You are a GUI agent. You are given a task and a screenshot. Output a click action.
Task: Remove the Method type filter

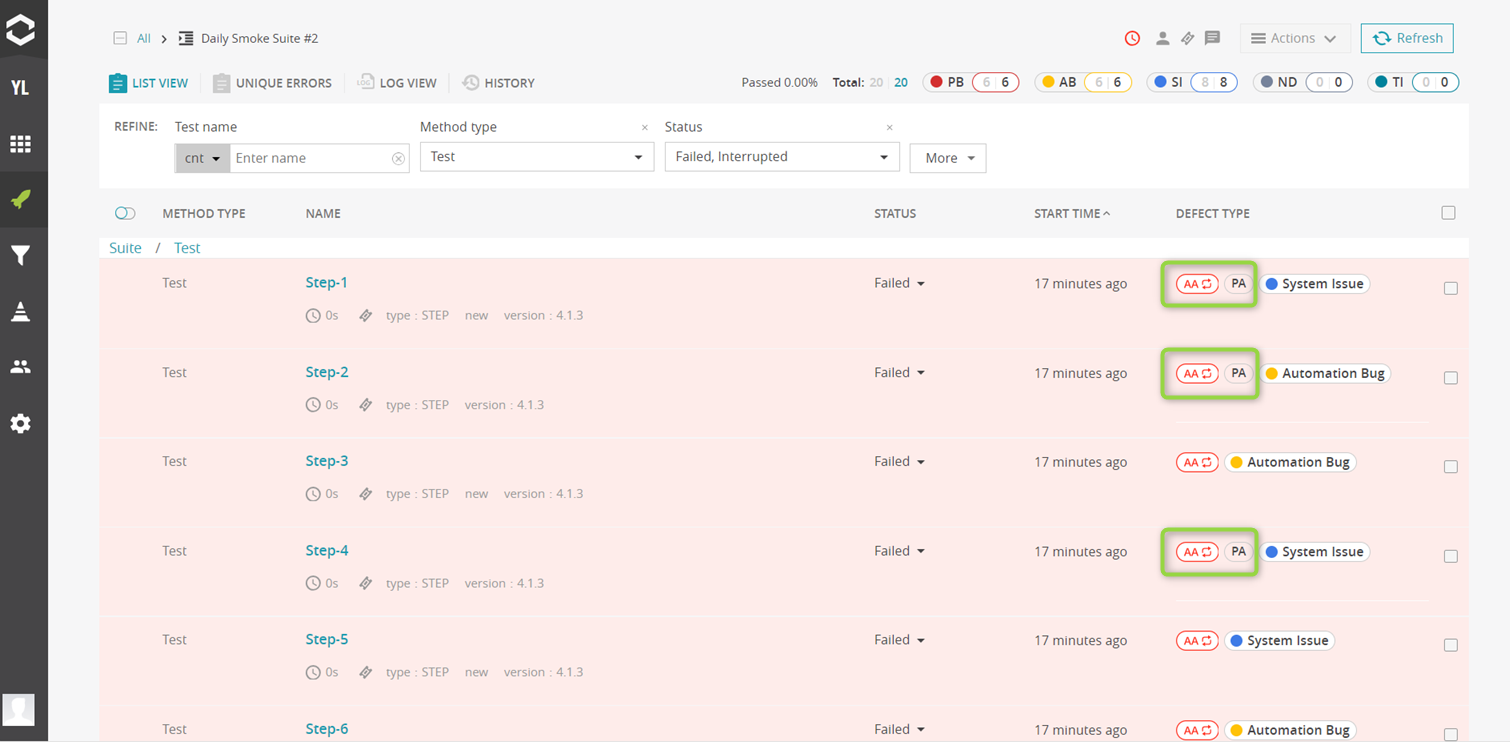[x=644, y=128]
